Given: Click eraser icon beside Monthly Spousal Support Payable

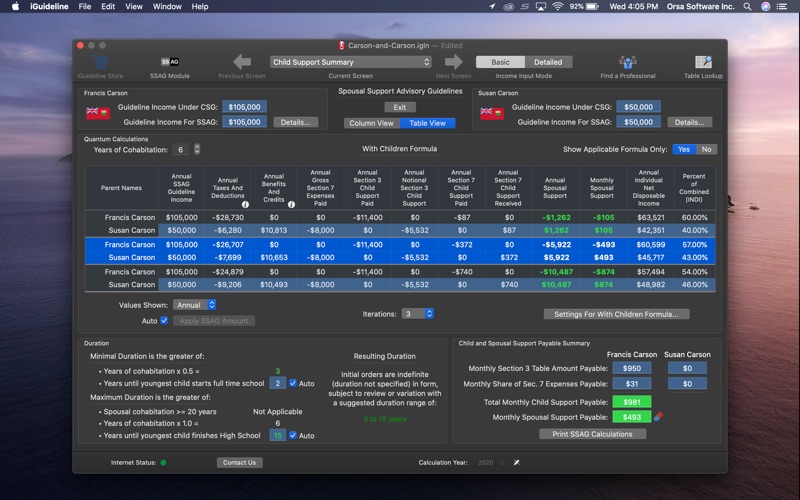Looking at the screenshot, I should (x=658, y=417).
